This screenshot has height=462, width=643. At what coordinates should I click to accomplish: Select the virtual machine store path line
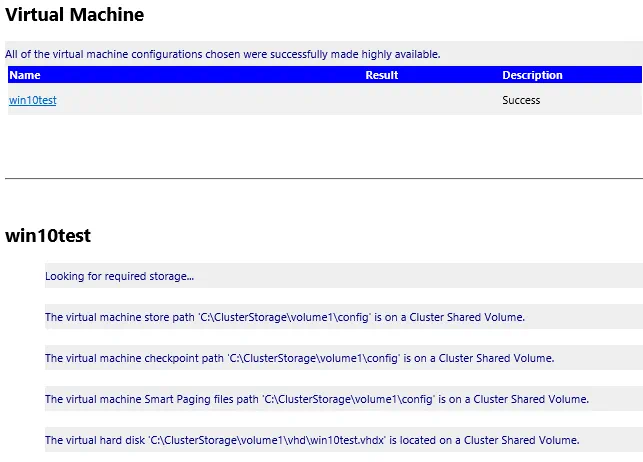pyautogui.click(x=285, y=317)
